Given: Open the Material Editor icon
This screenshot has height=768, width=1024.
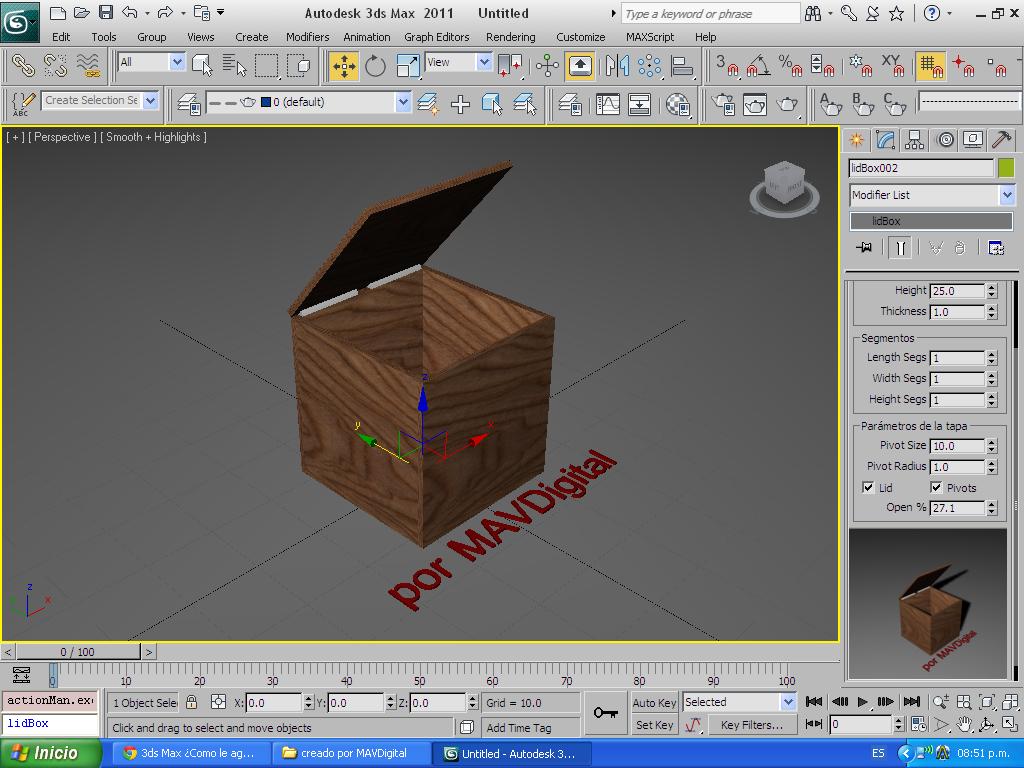Looking at the screenshot, I should coord(678,104).
